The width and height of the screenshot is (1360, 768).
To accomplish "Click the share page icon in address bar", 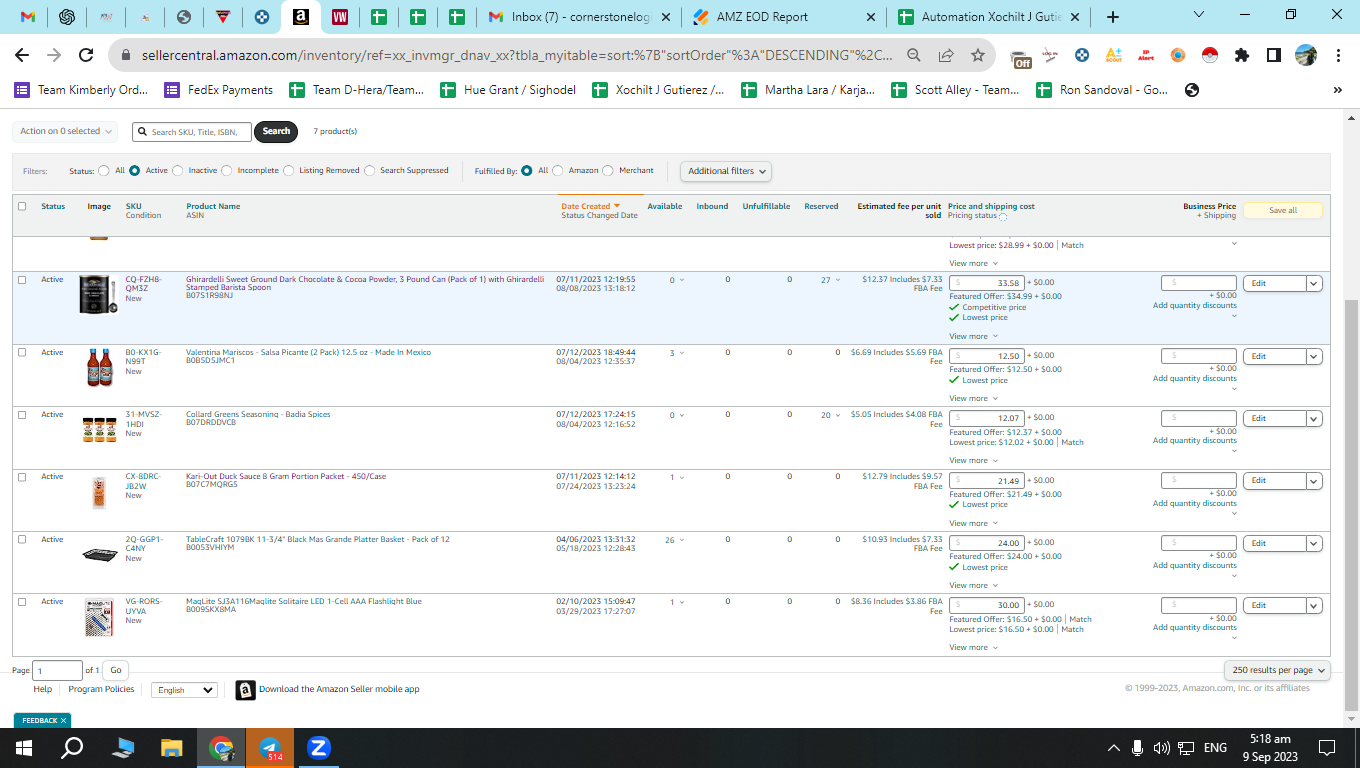I will point(946,56).
